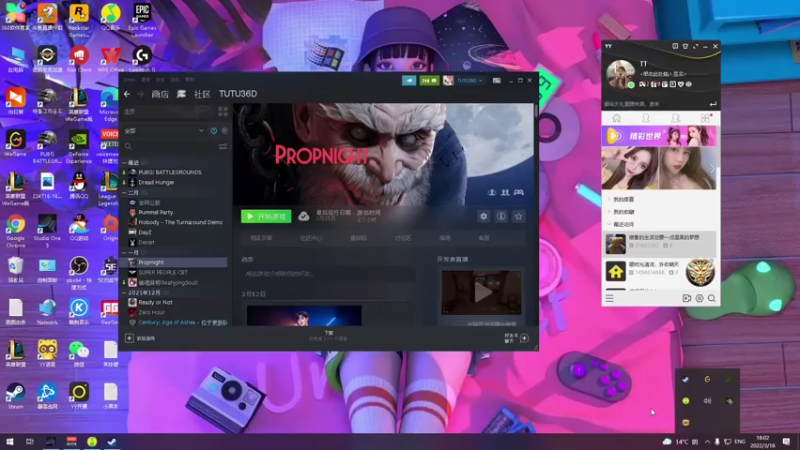Open the TUTU36D account dropdown
This screenshot has width=800, height=450.
click(469, 81)
